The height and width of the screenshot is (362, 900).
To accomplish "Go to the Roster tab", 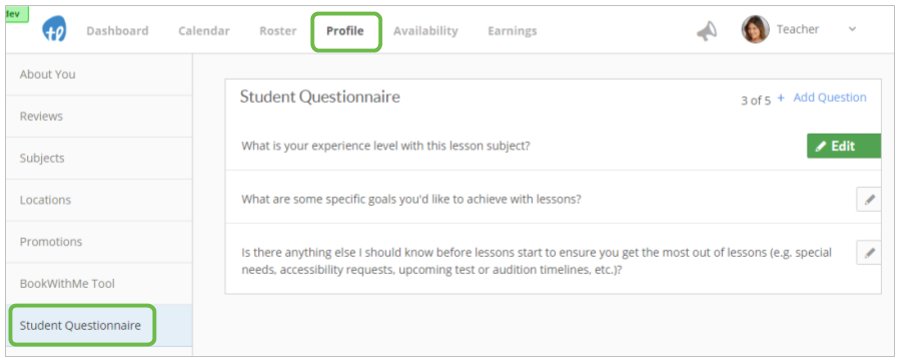I will (x=278, y=31).
